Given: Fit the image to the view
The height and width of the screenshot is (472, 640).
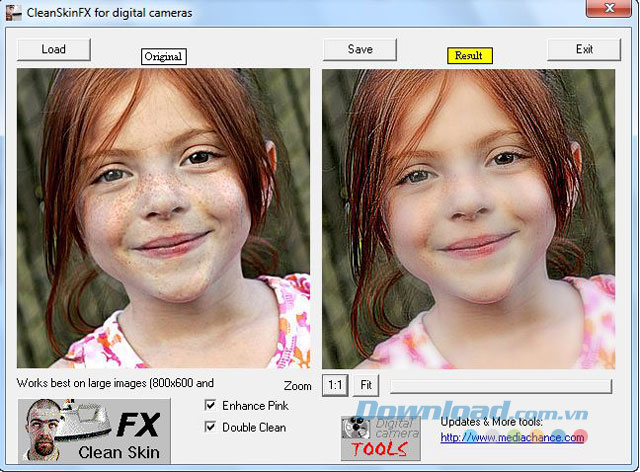Looking at the screenshot, I should point(367,385).
